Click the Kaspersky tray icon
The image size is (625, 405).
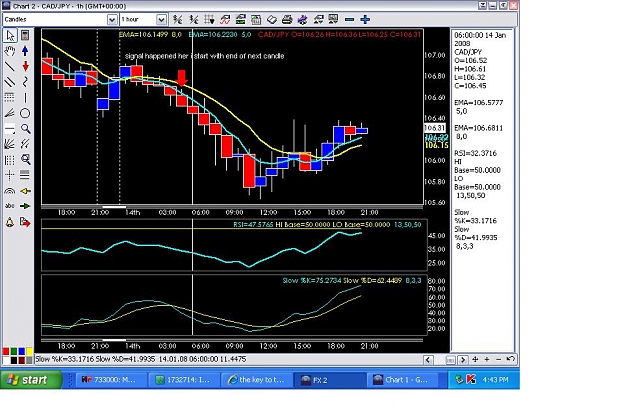click(x=471, y=379)
